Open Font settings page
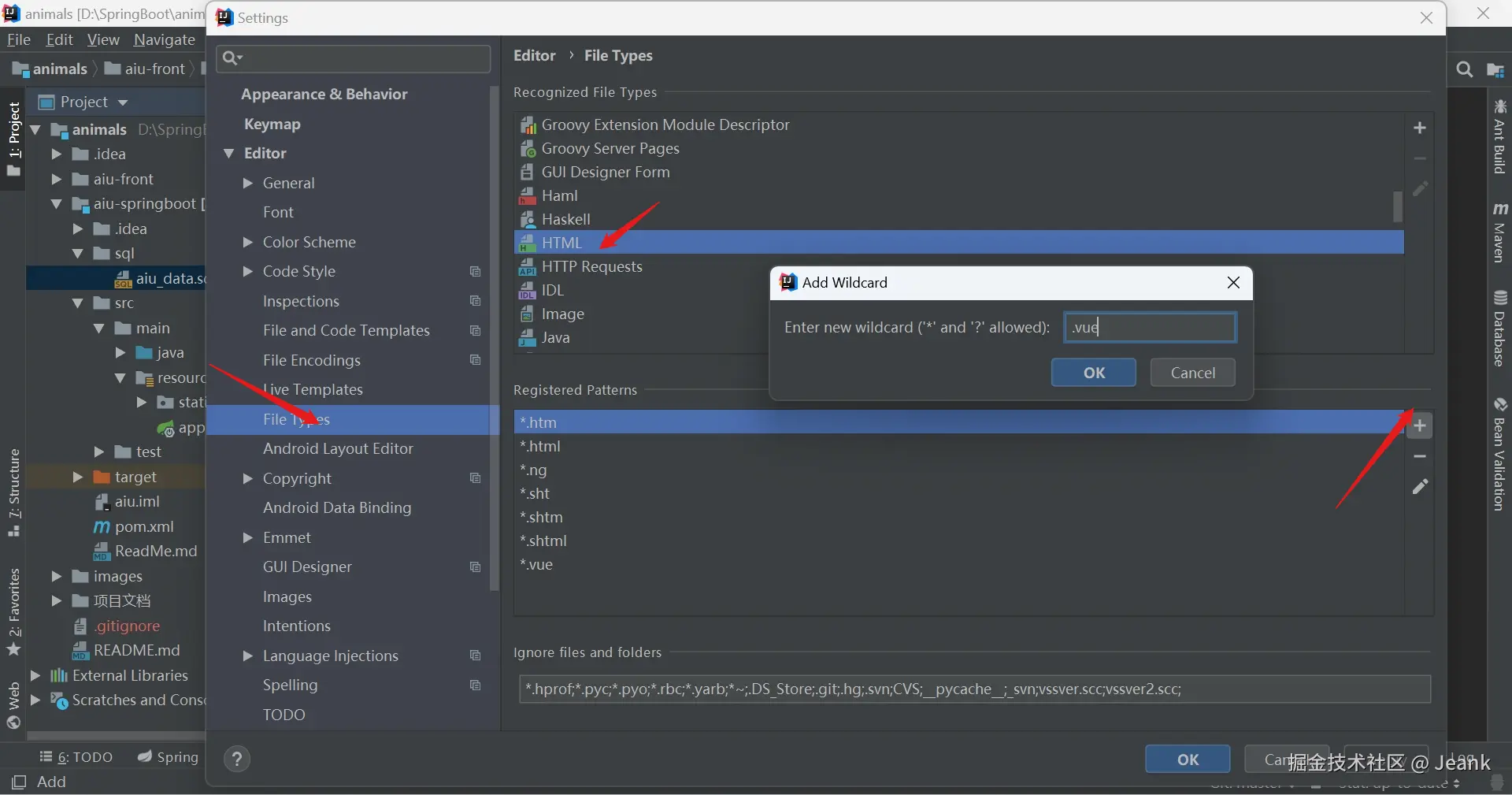The image size is (1512, 795). tap(278, 212)
